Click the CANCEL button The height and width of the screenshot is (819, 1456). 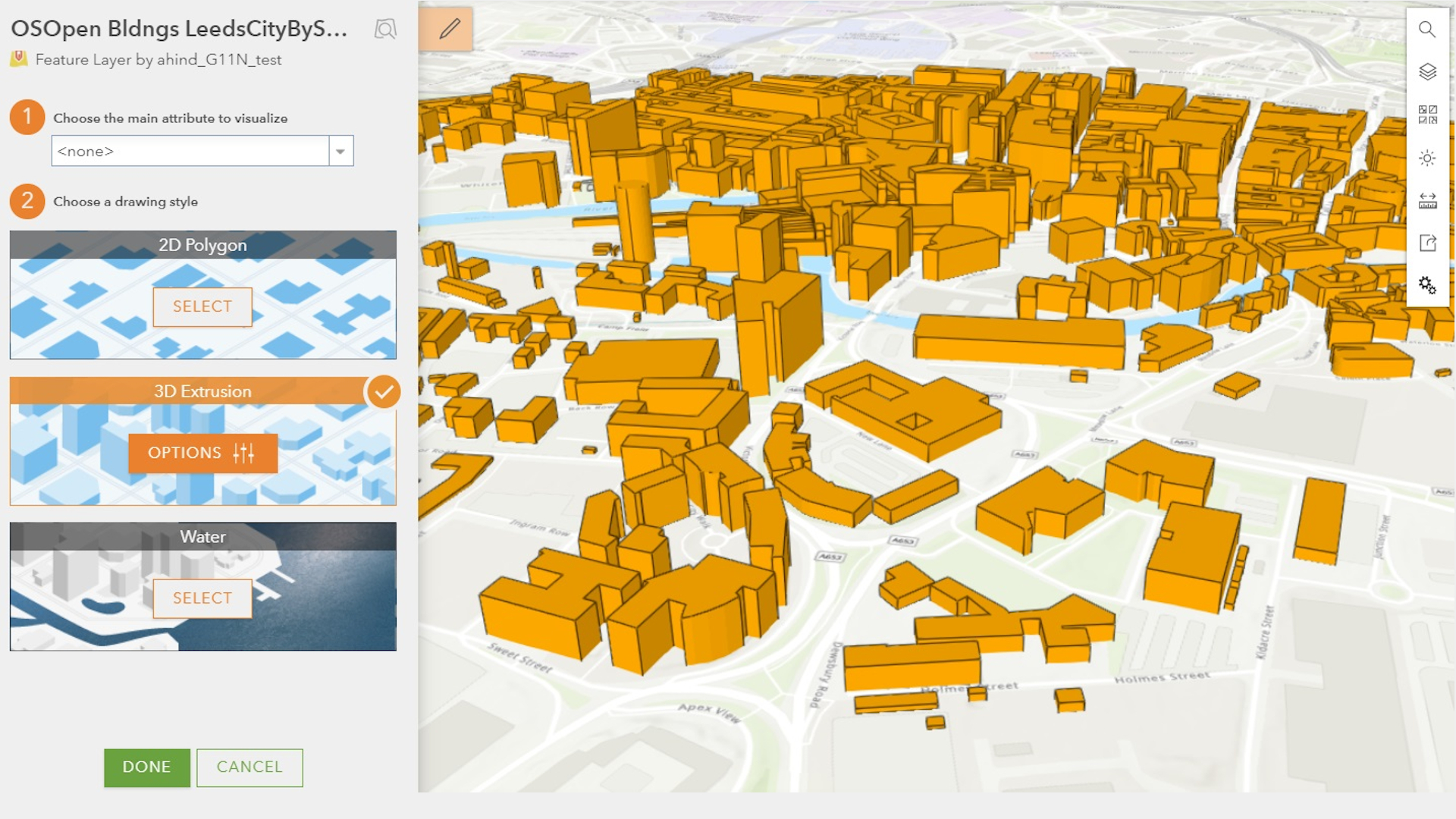[249, 767]
